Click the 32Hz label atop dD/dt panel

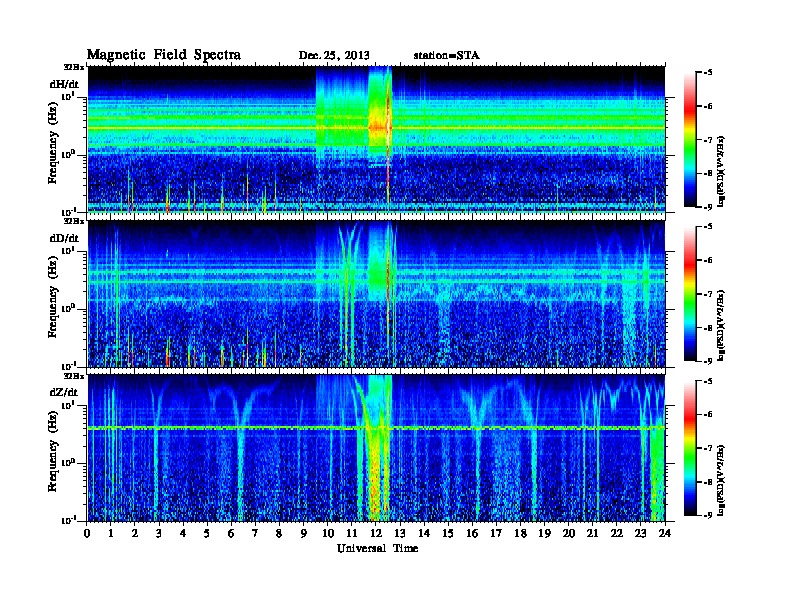(74, 221)
